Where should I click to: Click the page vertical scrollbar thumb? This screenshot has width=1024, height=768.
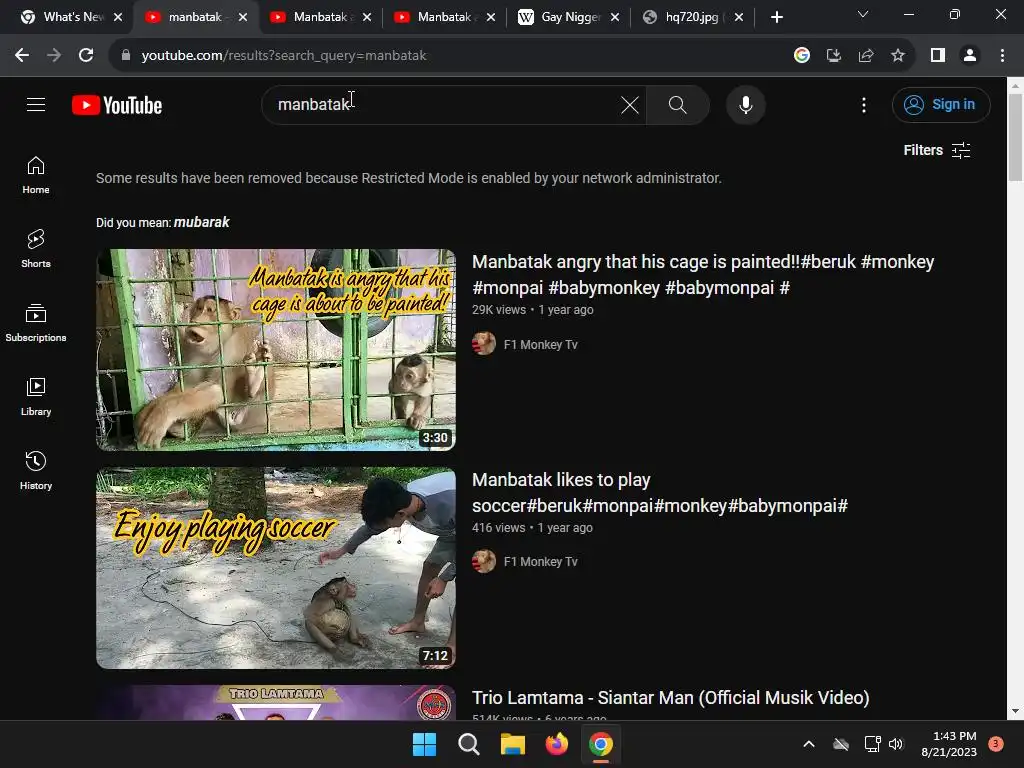(1015, 137)
